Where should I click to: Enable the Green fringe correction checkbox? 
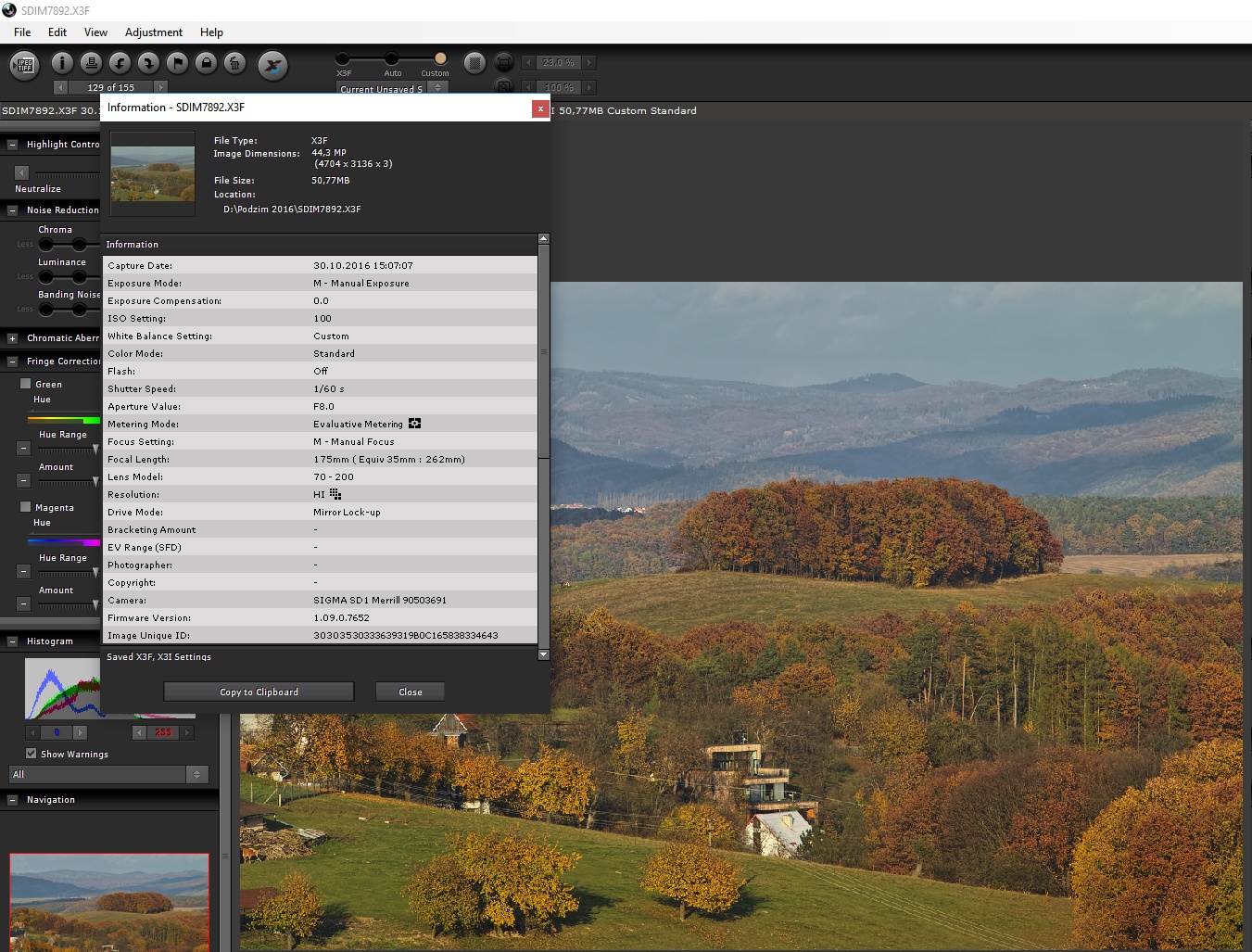click(x=26, y=383)
